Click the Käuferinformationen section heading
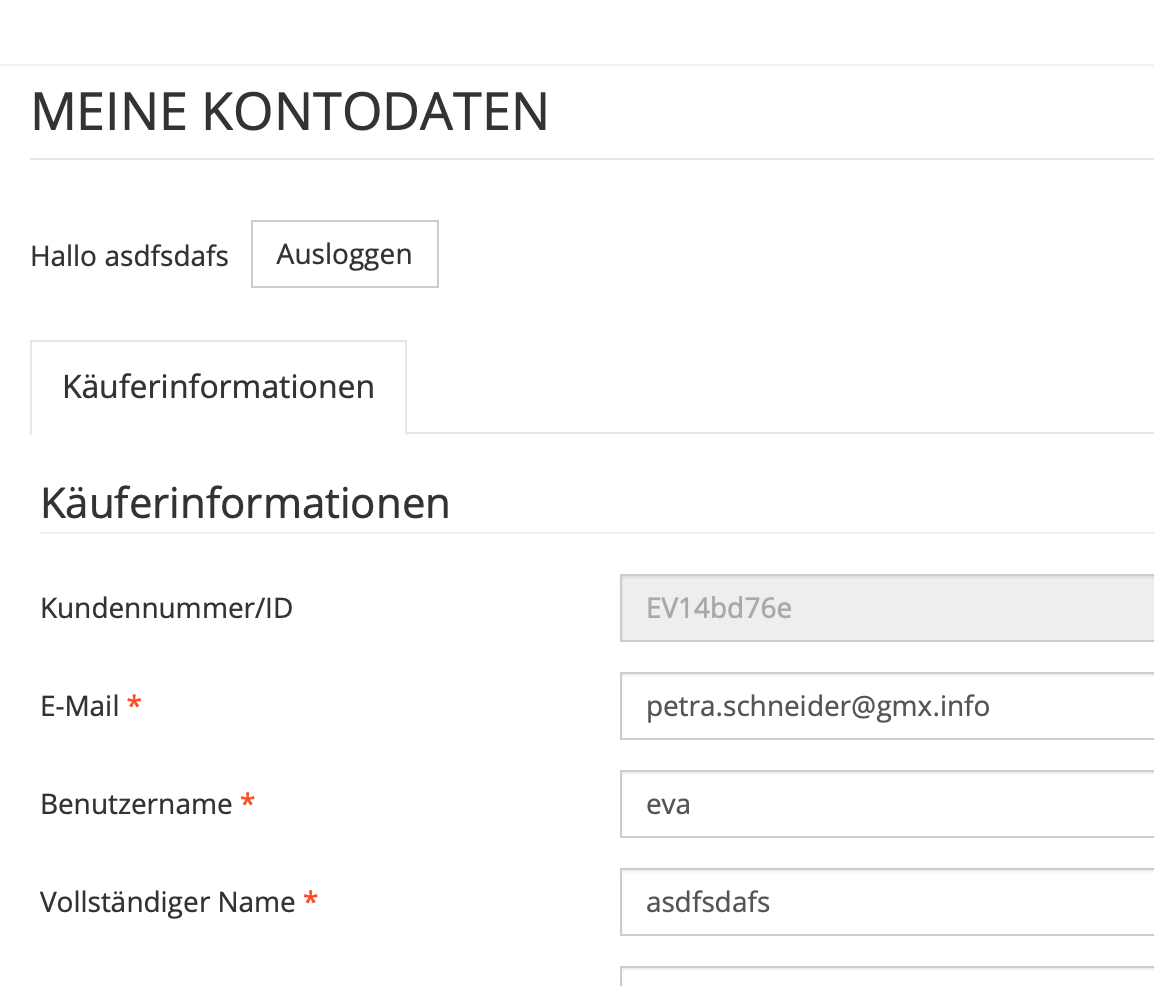Screen dimensions: 1154x986 (245, 503)
